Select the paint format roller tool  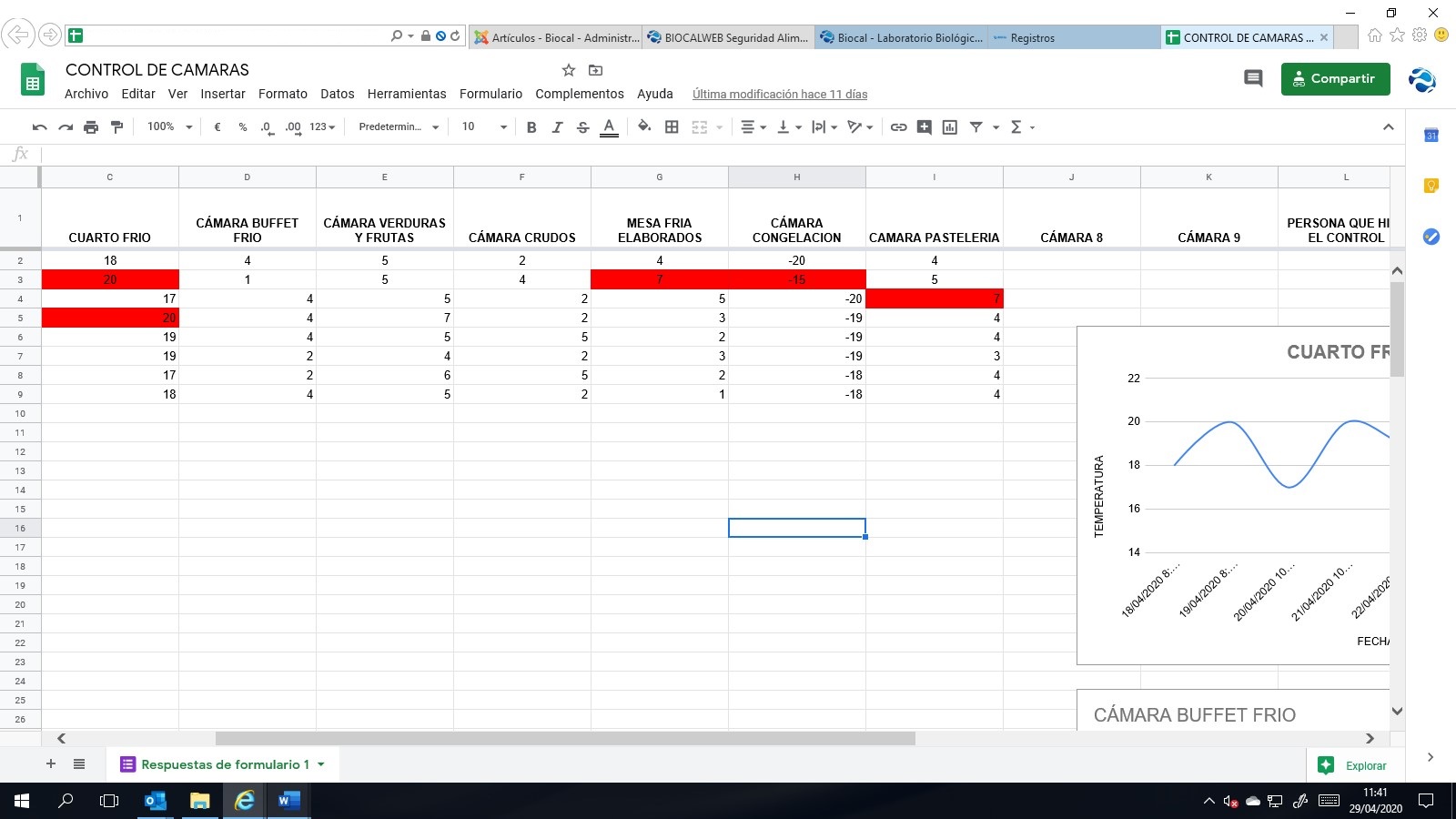[116, 127]
